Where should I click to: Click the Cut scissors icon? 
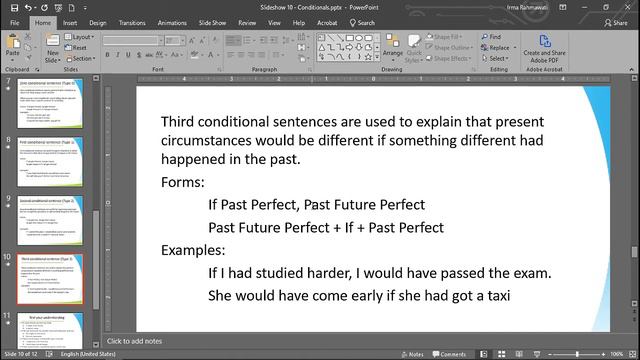27,37
